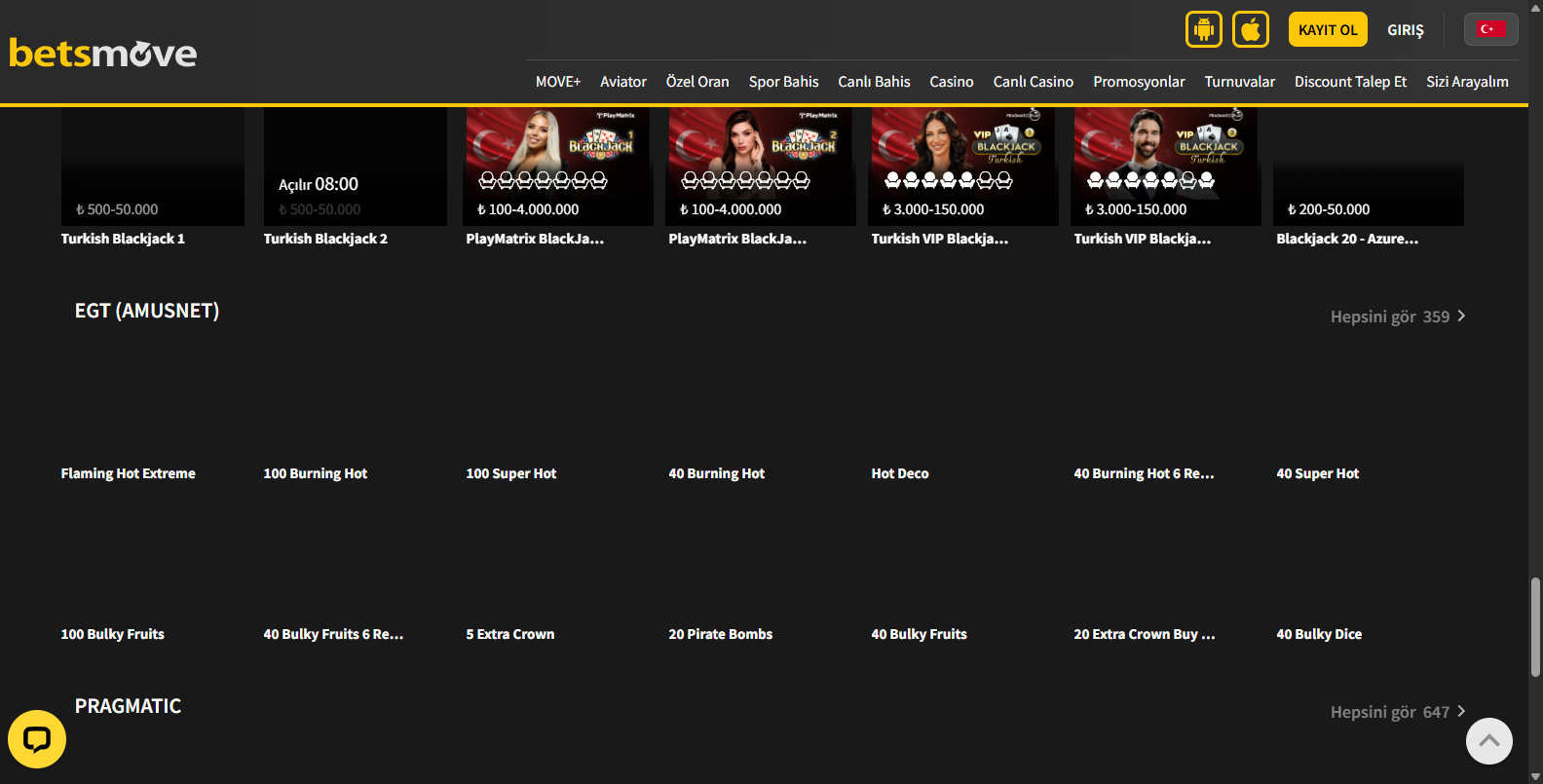
Task: Expand Pragmatic section with Hepsini gör 647
Action: point(1397,712)
